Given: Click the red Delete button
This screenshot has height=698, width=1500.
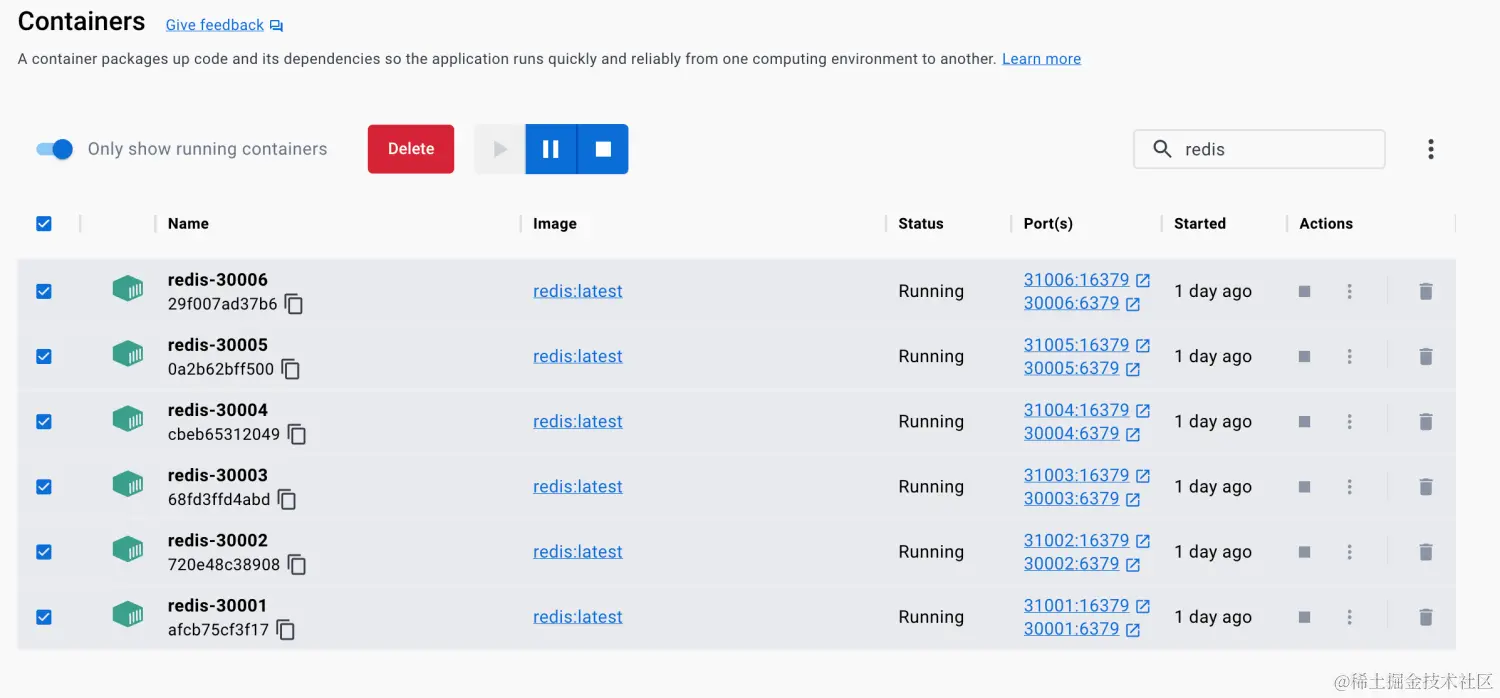Looking at the screenshot, I should (x=411, y=149).
